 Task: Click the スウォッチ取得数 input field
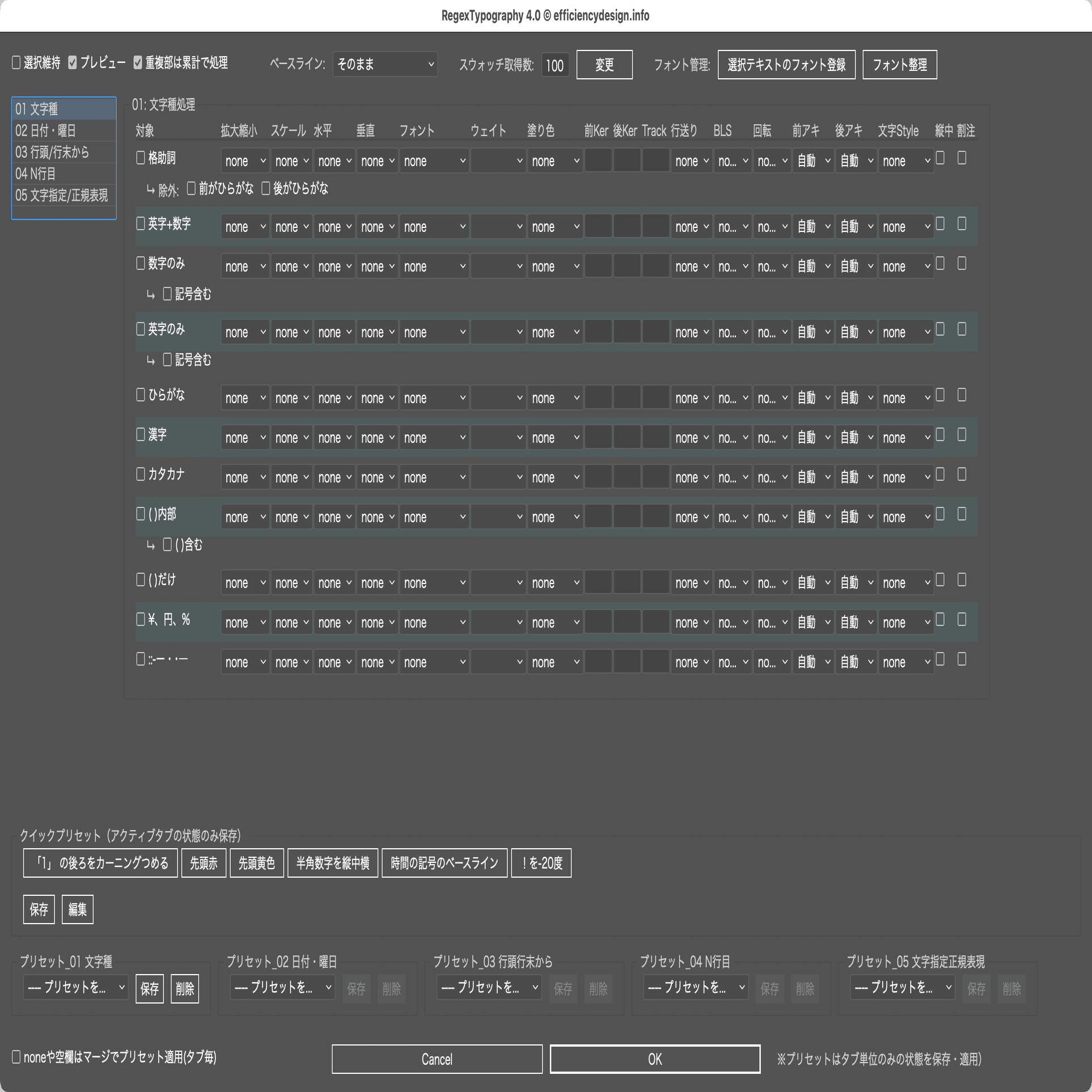555,65
